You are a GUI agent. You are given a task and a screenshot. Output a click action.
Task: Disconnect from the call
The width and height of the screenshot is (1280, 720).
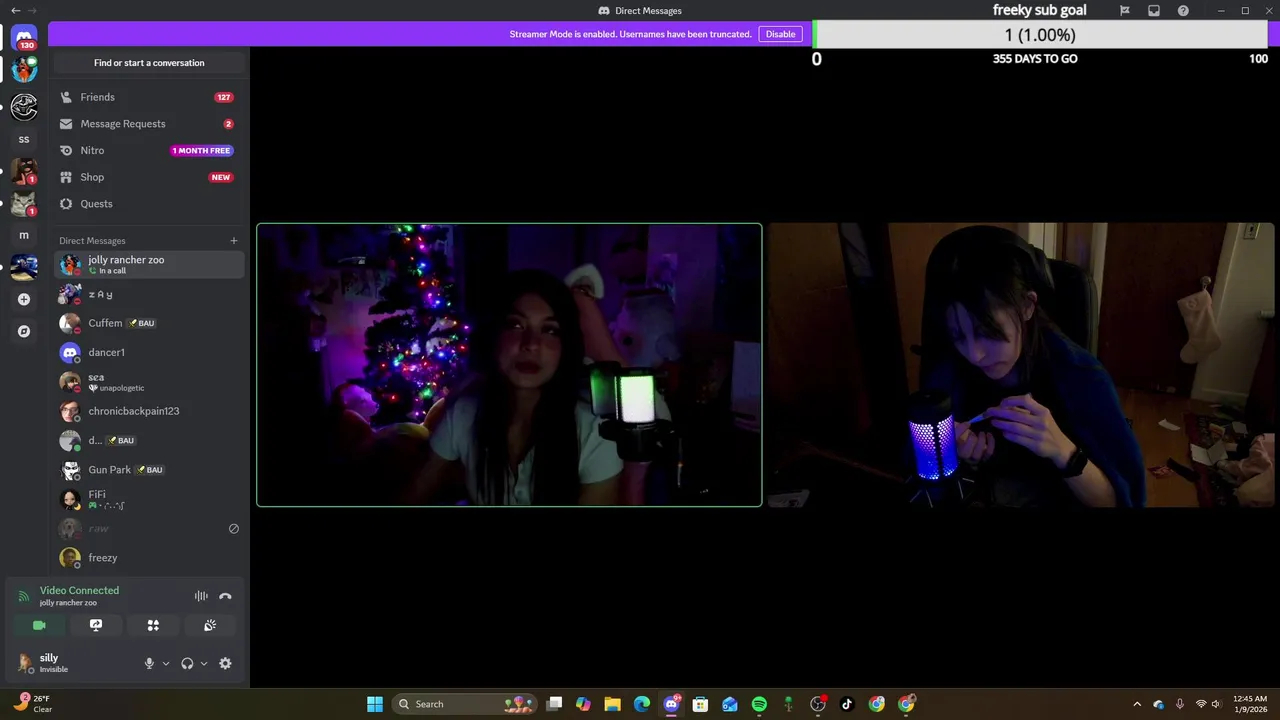tap(225, 596)
